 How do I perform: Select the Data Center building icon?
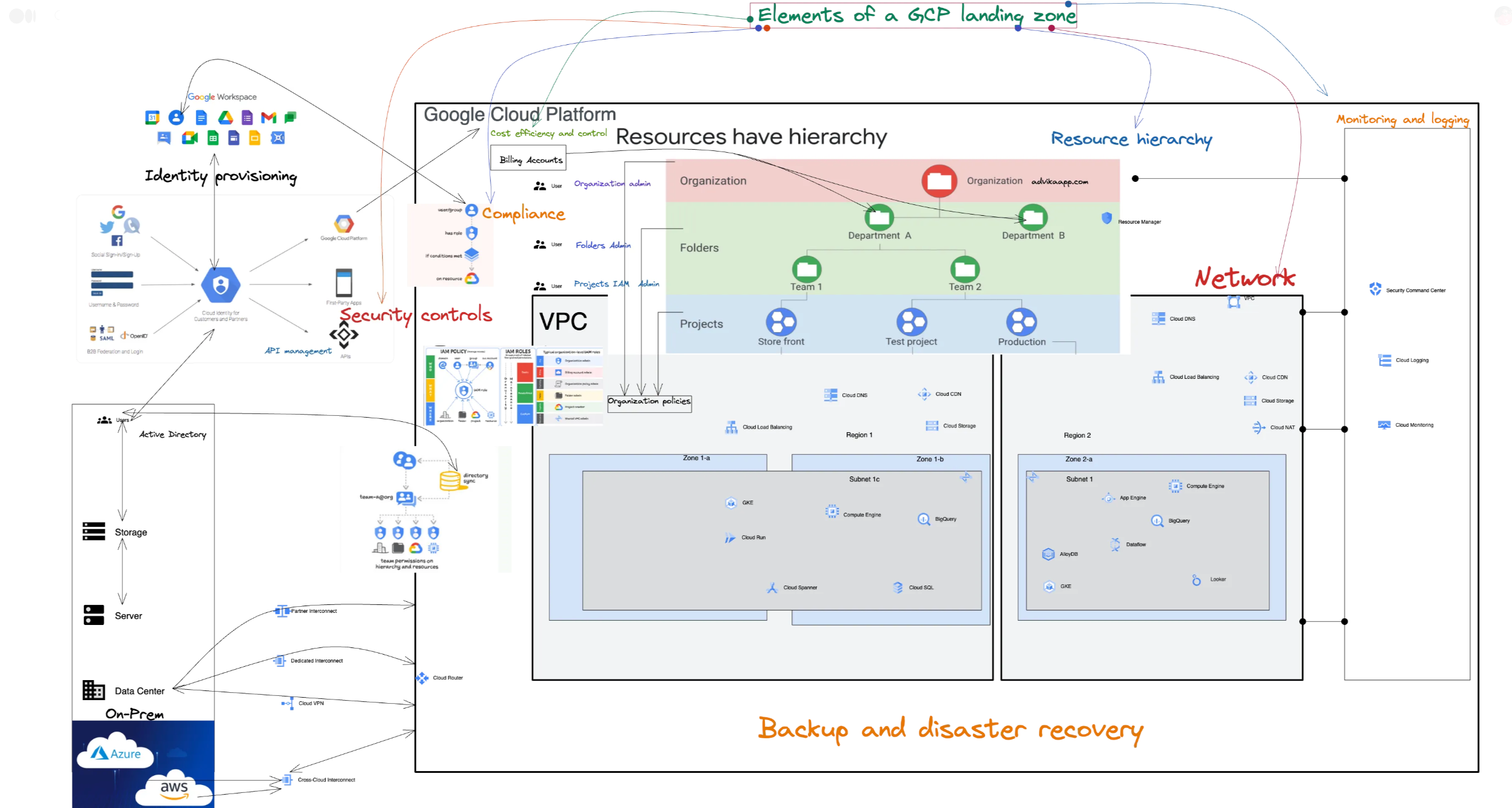(94, 690)
